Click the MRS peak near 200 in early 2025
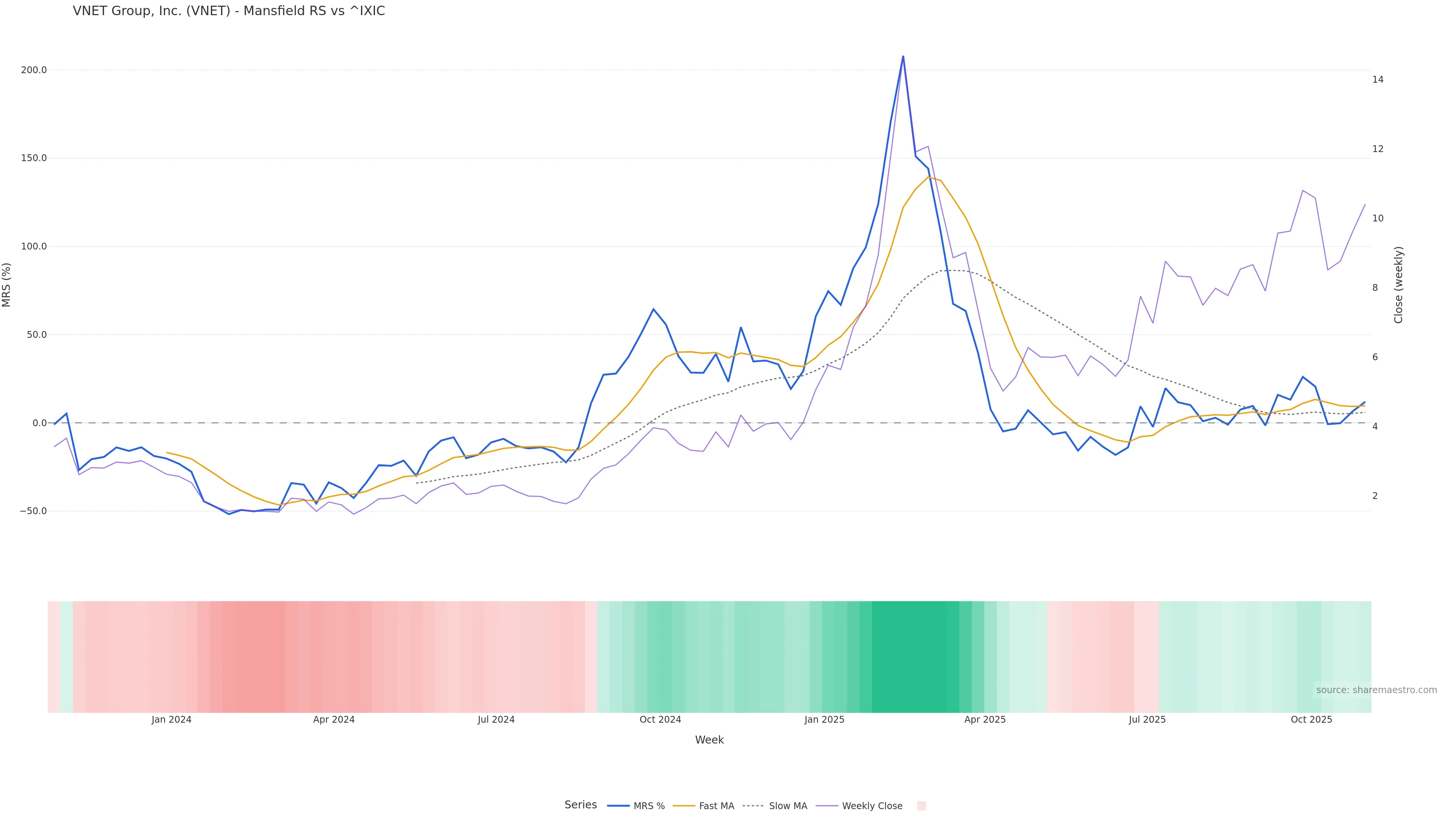 click(x=903, y=56)
